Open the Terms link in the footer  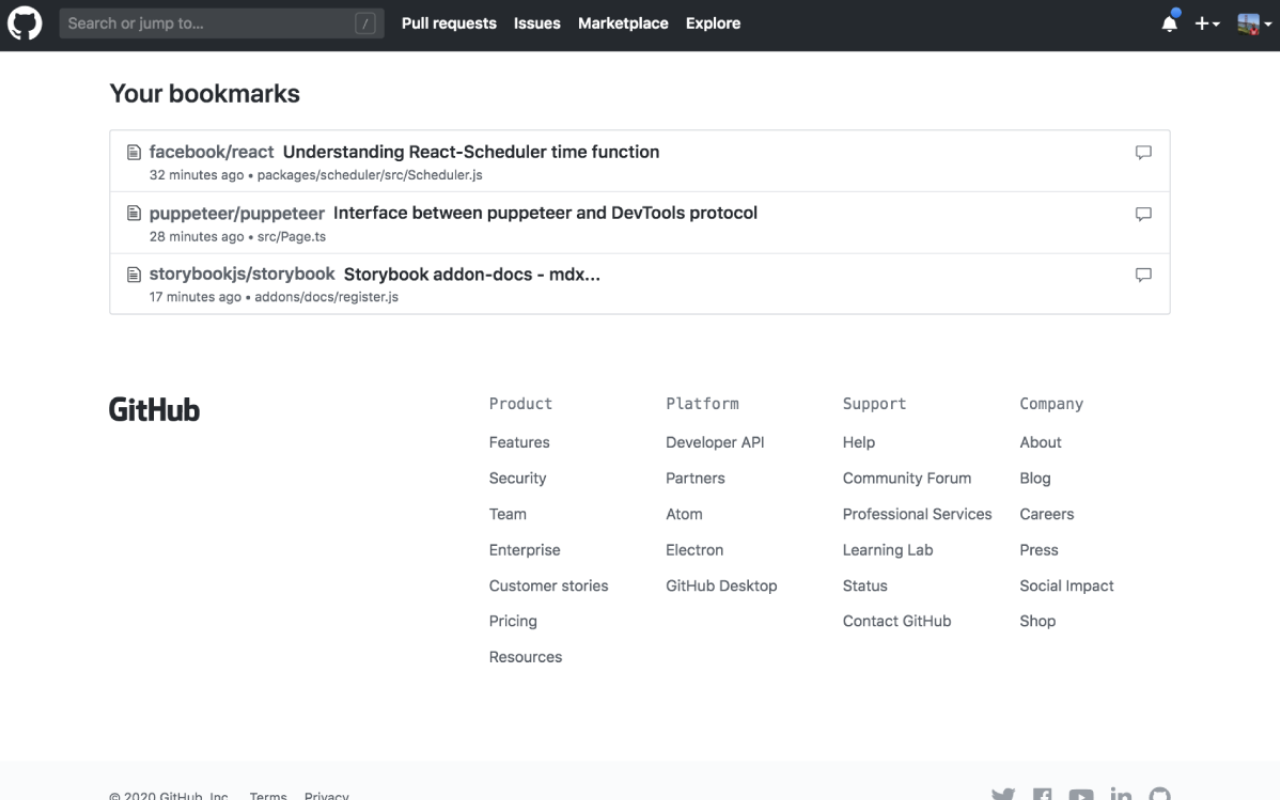click(x=268, y=796)
